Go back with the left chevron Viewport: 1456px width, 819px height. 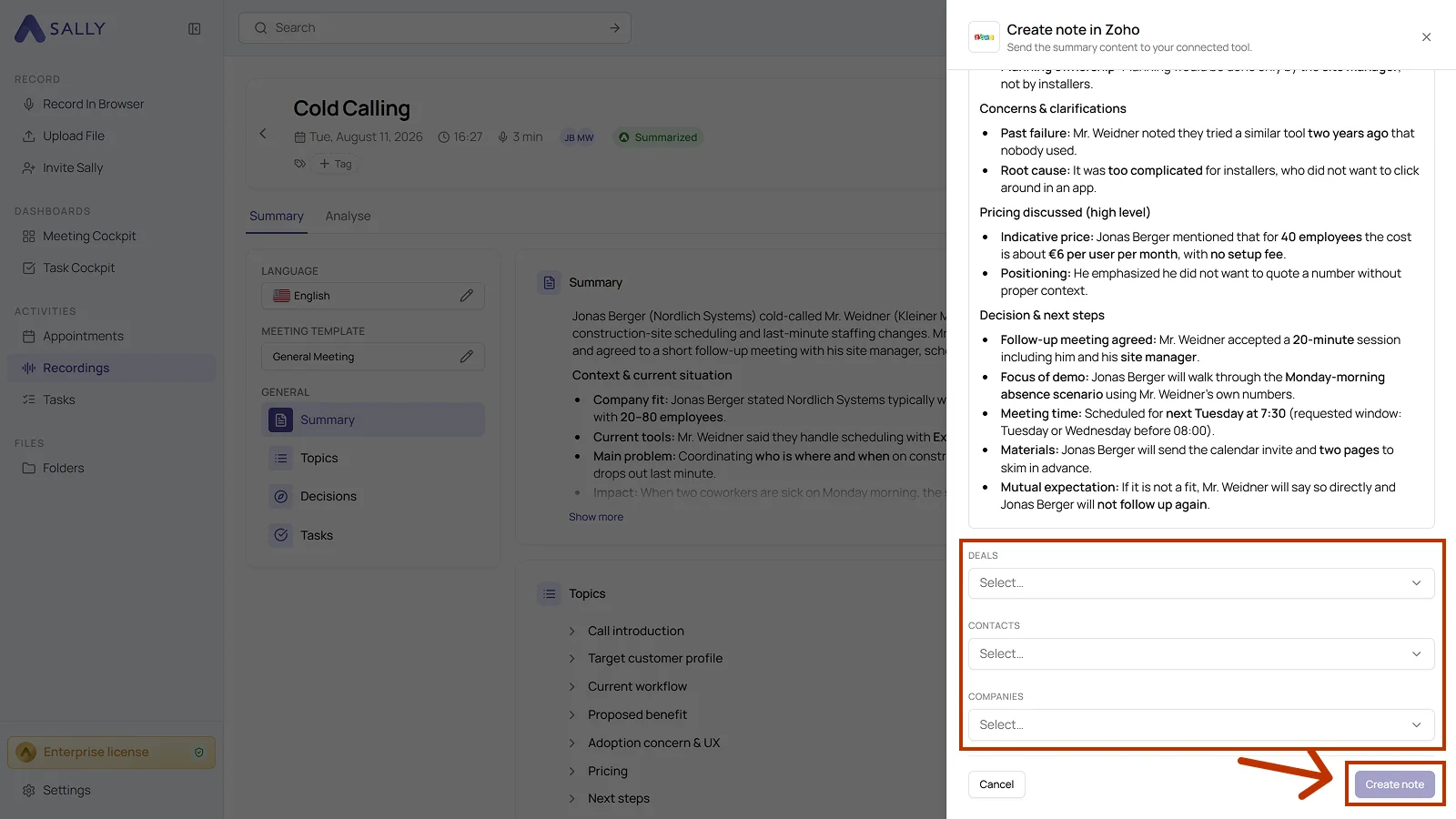(x=263, y=134)
